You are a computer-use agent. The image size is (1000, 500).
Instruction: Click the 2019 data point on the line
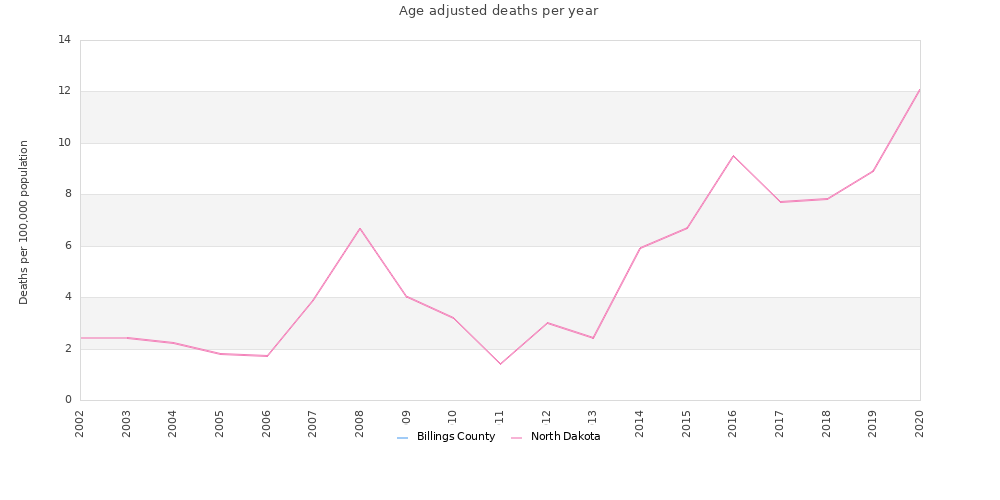click(x=873, y=171)
